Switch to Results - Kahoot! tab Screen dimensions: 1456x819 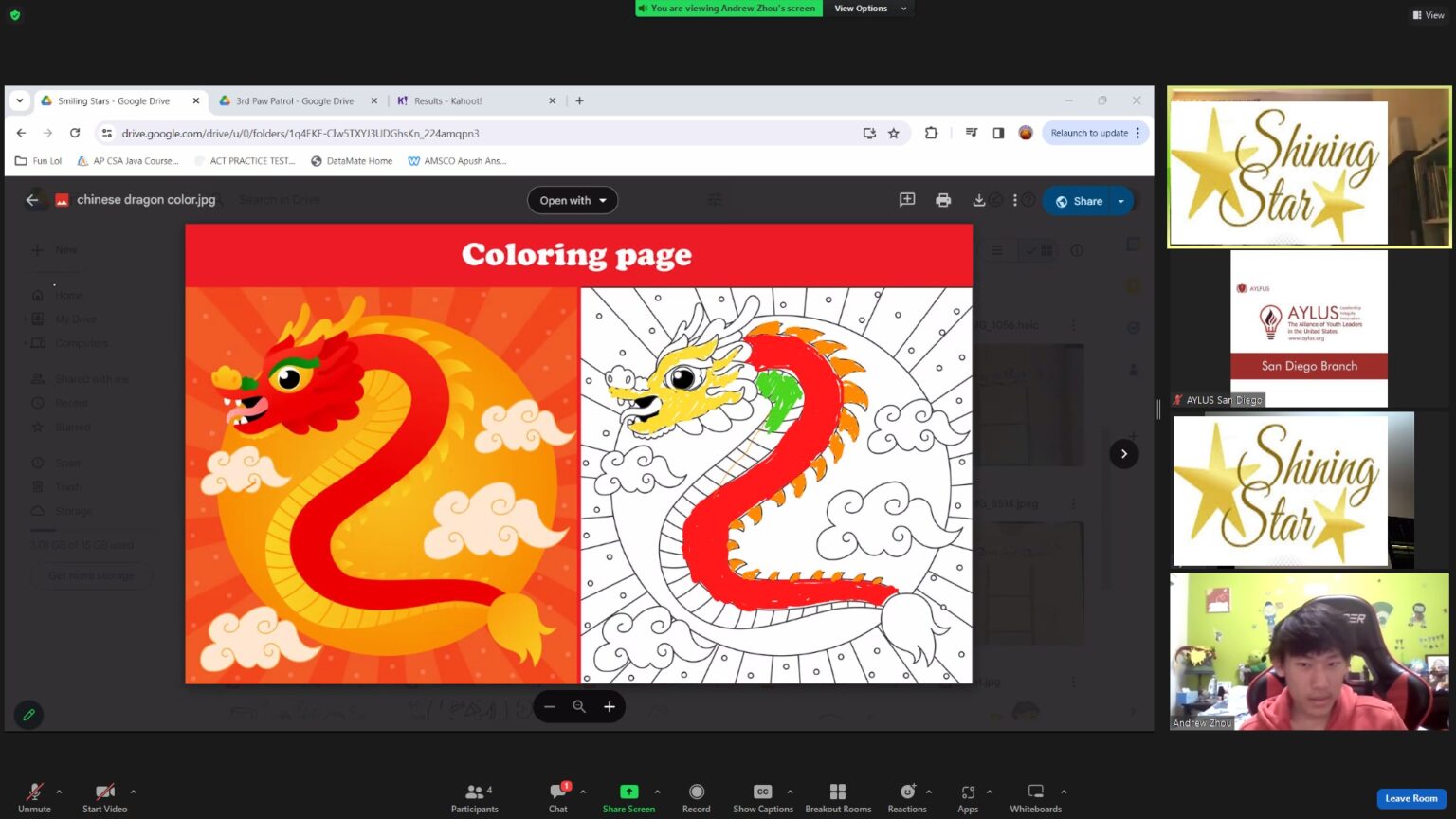coord(447,100)
